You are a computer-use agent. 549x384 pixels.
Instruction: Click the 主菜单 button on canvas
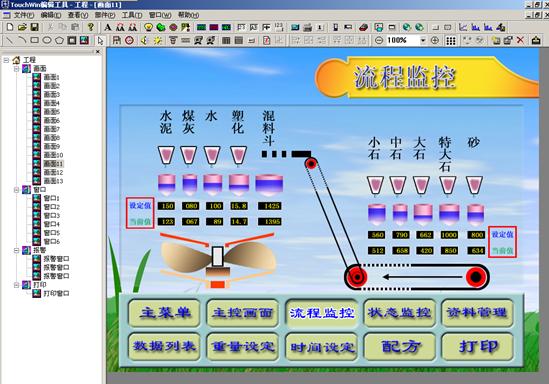164,313
